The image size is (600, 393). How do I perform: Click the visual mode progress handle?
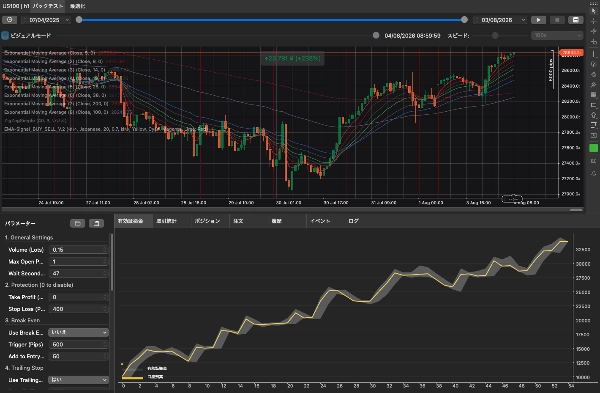point(376,35)
